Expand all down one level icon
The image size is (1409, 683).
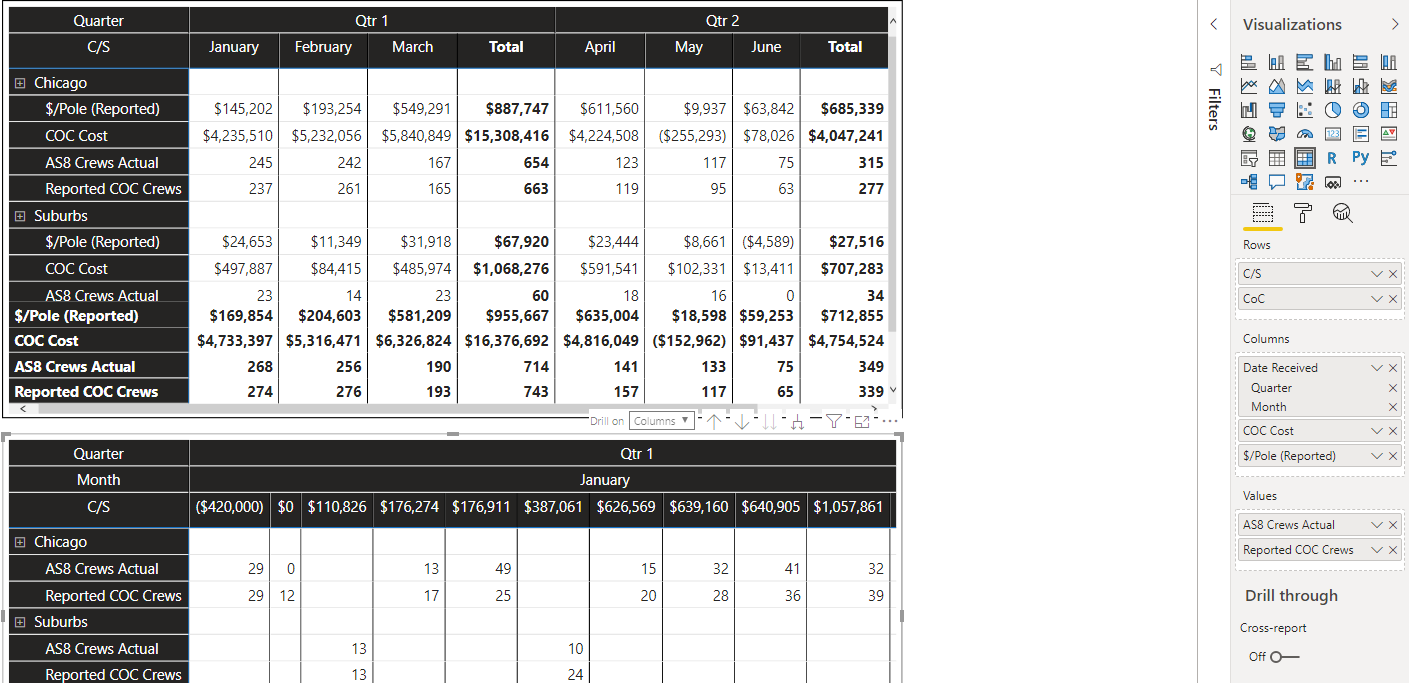[x=797, y=421]
